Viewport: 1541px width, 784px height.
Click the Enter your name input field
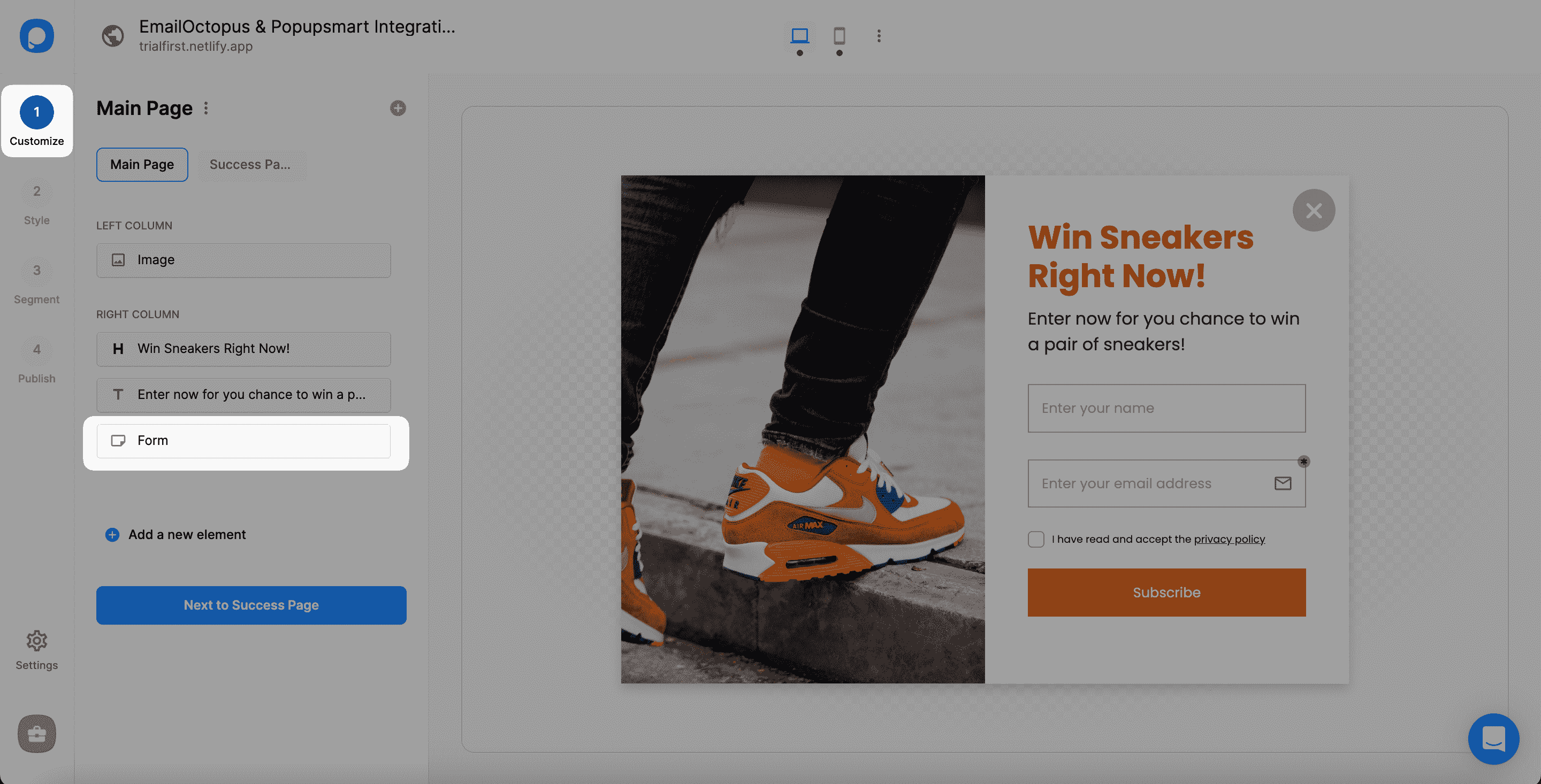(1166, 408)
